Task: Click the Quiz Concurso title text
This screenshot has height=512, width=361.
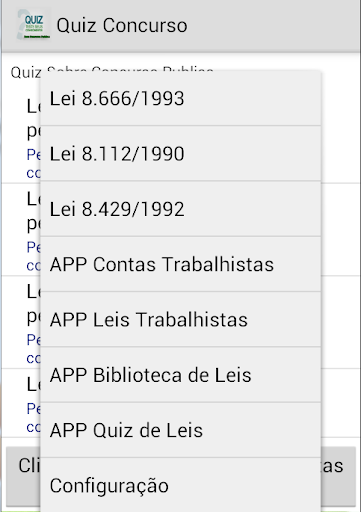Action: (x=122, y=26)
